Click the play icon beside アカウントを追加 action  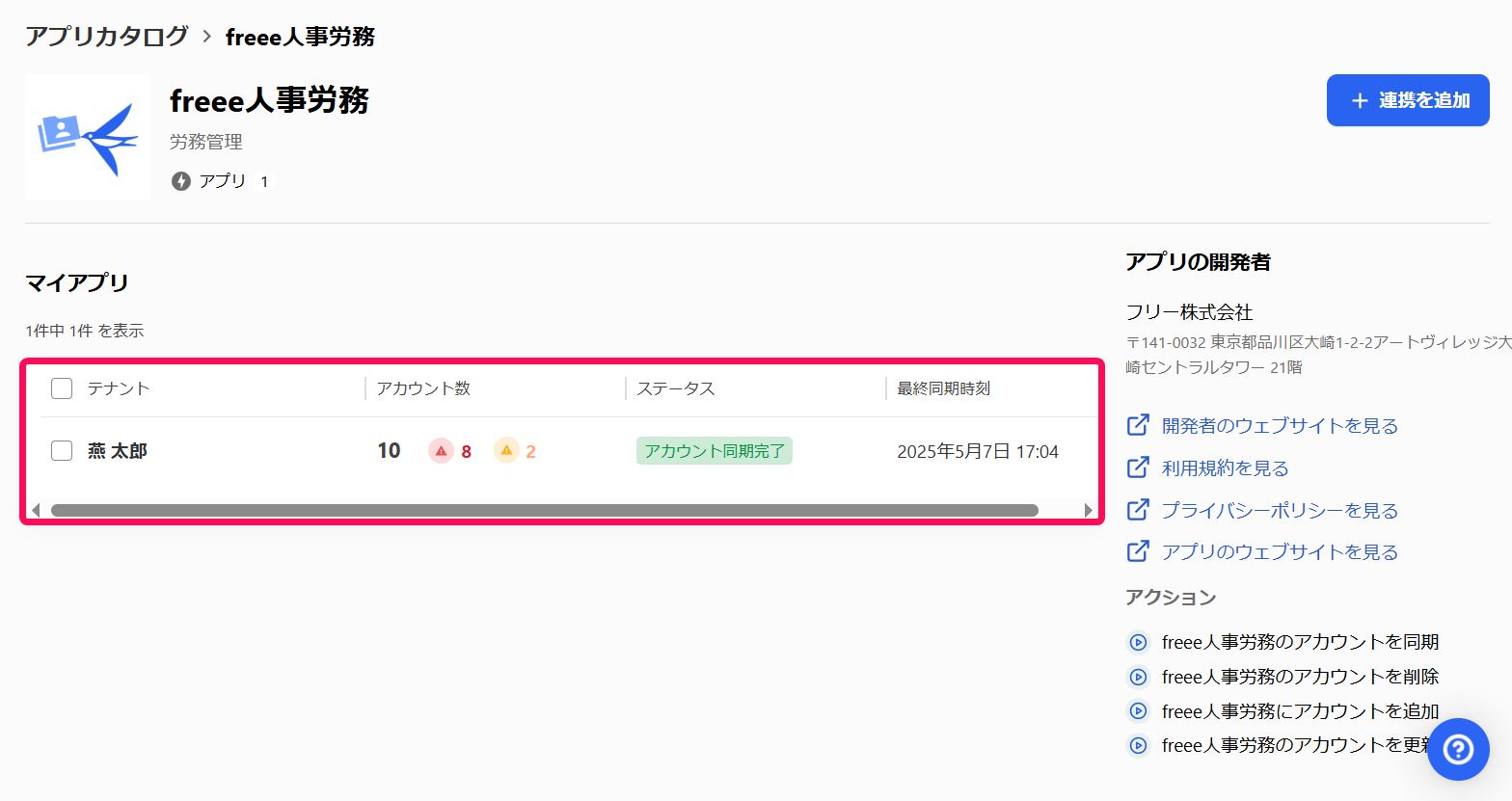tap(1138, 711)
